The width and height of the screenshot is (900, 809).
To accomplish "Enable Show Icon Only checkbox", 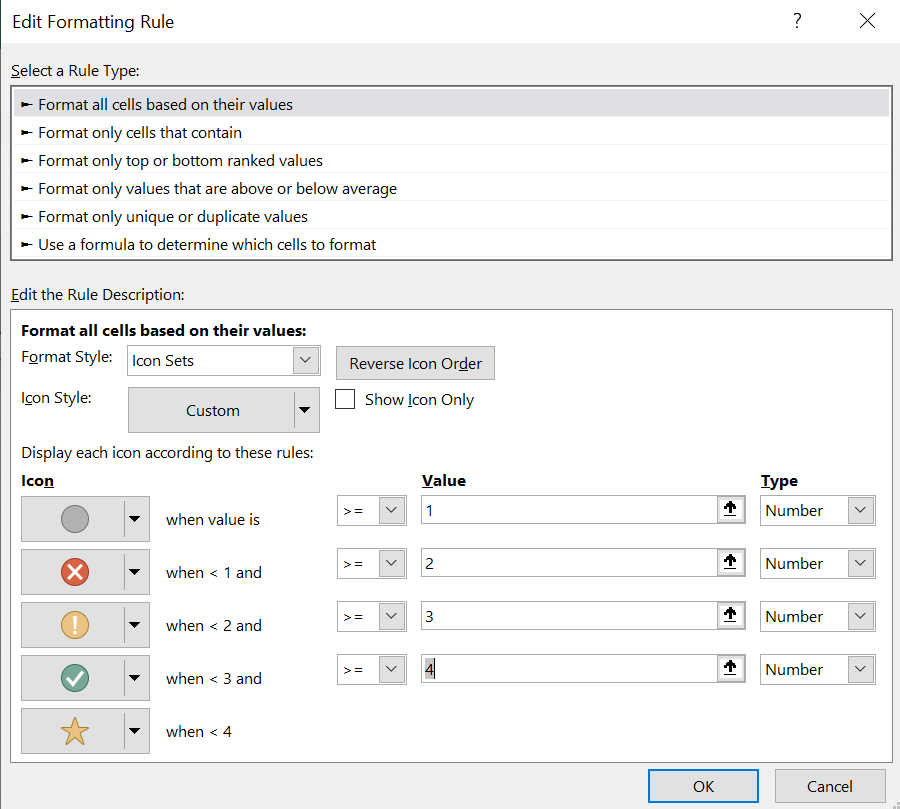I will (345, 399).
